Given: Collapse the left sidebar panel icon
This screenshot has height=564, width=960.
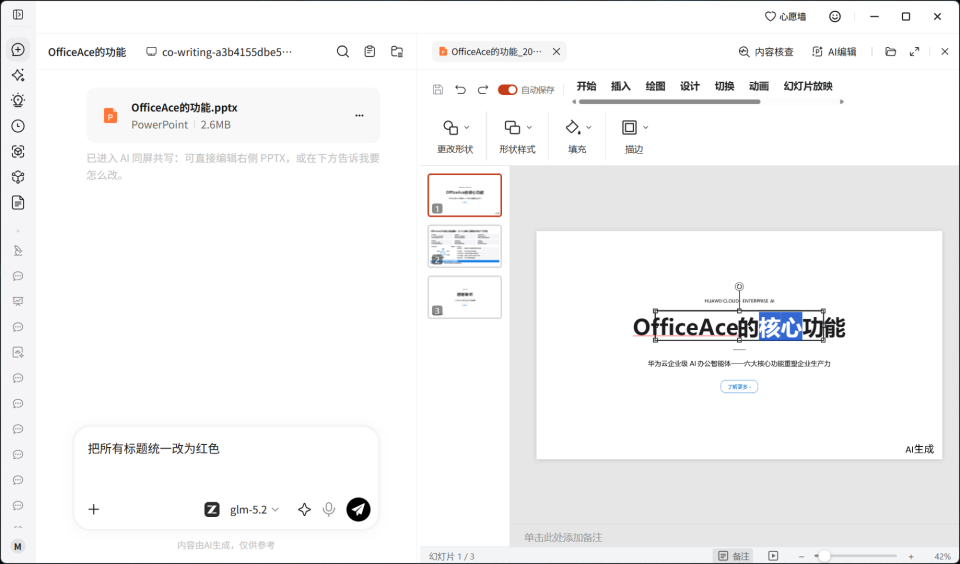Looking at the screenshot, I should (x=18, y=14).
